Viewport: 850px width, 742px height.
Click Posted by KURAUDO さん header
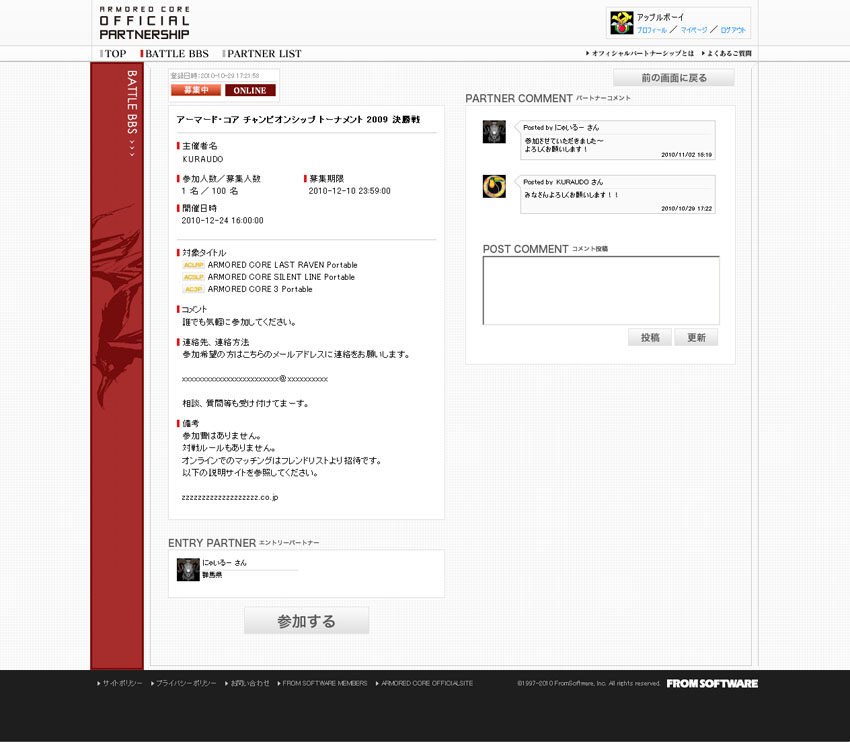click(563, 182)
